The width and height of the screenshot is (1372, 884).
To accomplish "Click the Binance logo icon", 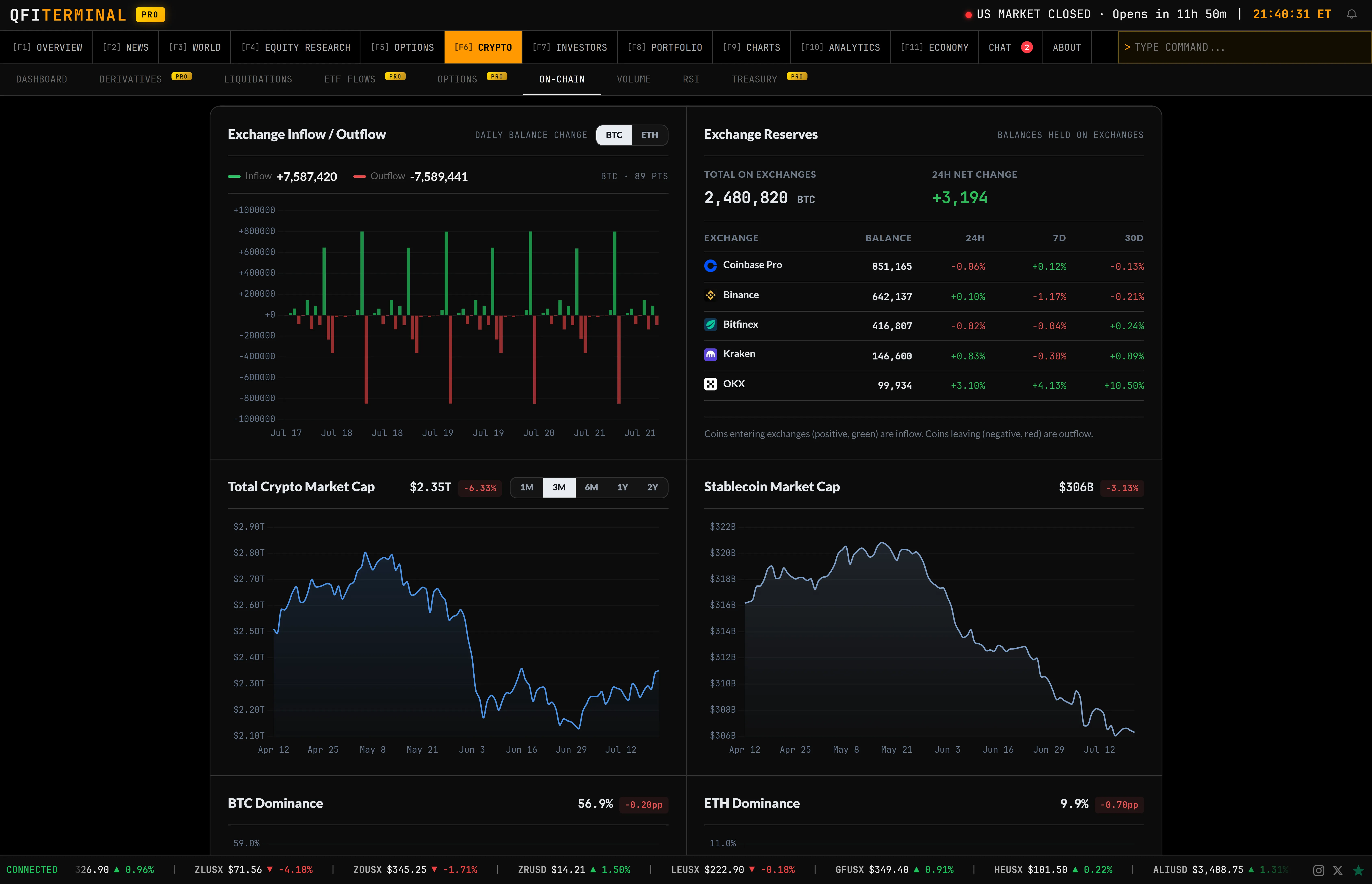I will 710,295.
